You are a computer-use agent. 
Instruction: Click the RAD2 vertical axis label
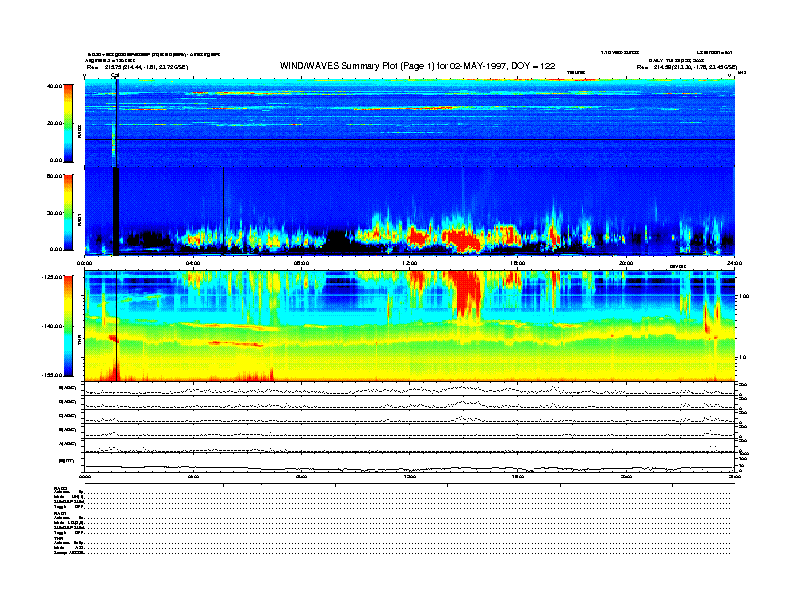pyautogui.click(x=79, y=132)
